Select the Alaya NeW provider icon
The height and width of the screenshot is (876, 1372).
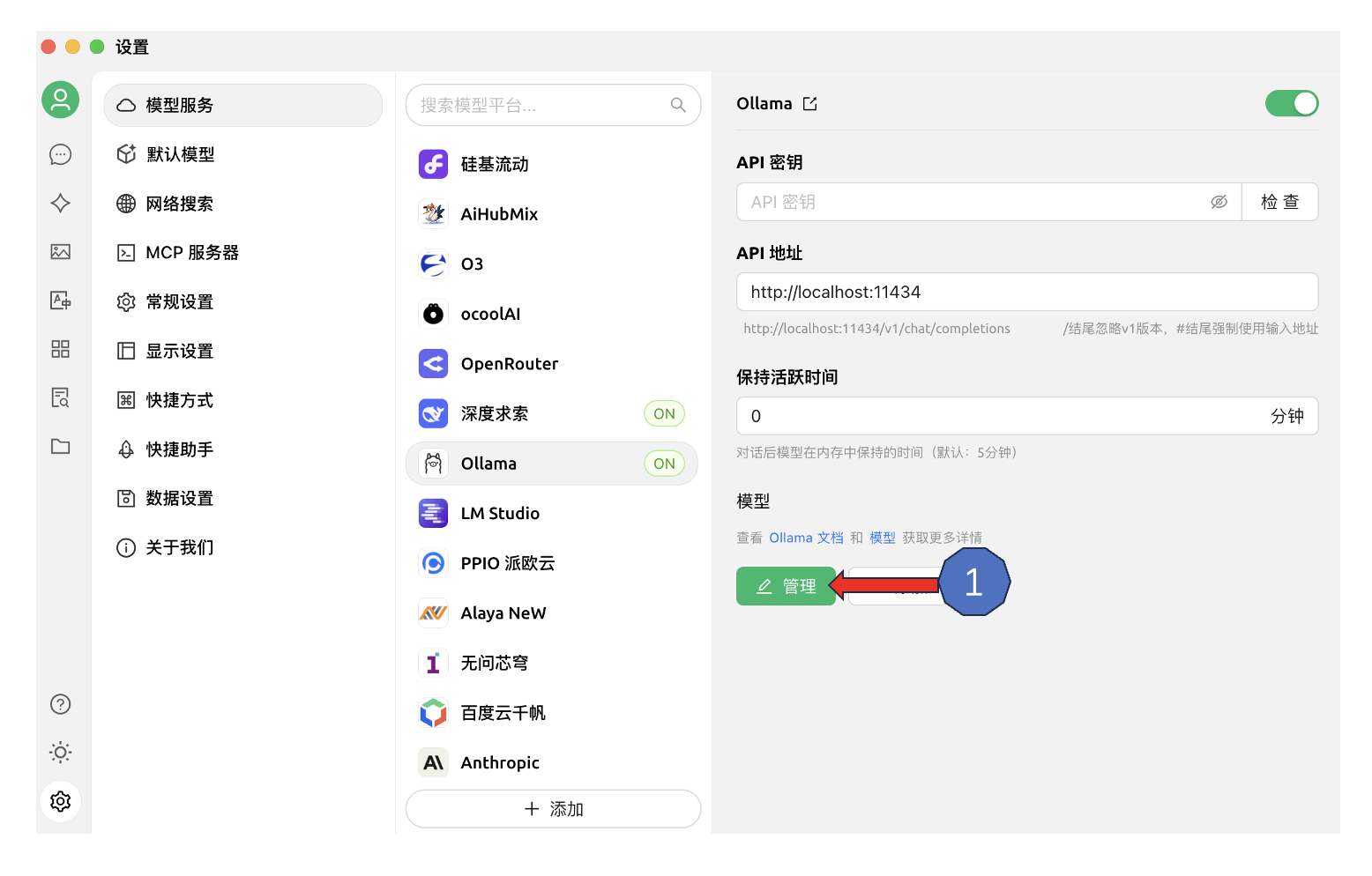point(433,612)
